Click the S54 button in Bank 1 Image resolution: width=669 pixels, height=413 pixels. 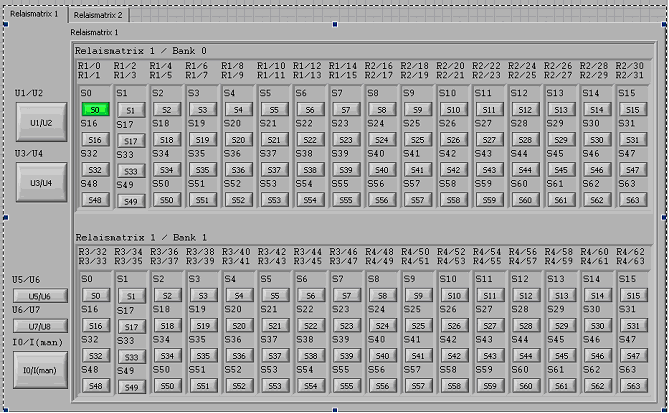[x=311, y=386]
